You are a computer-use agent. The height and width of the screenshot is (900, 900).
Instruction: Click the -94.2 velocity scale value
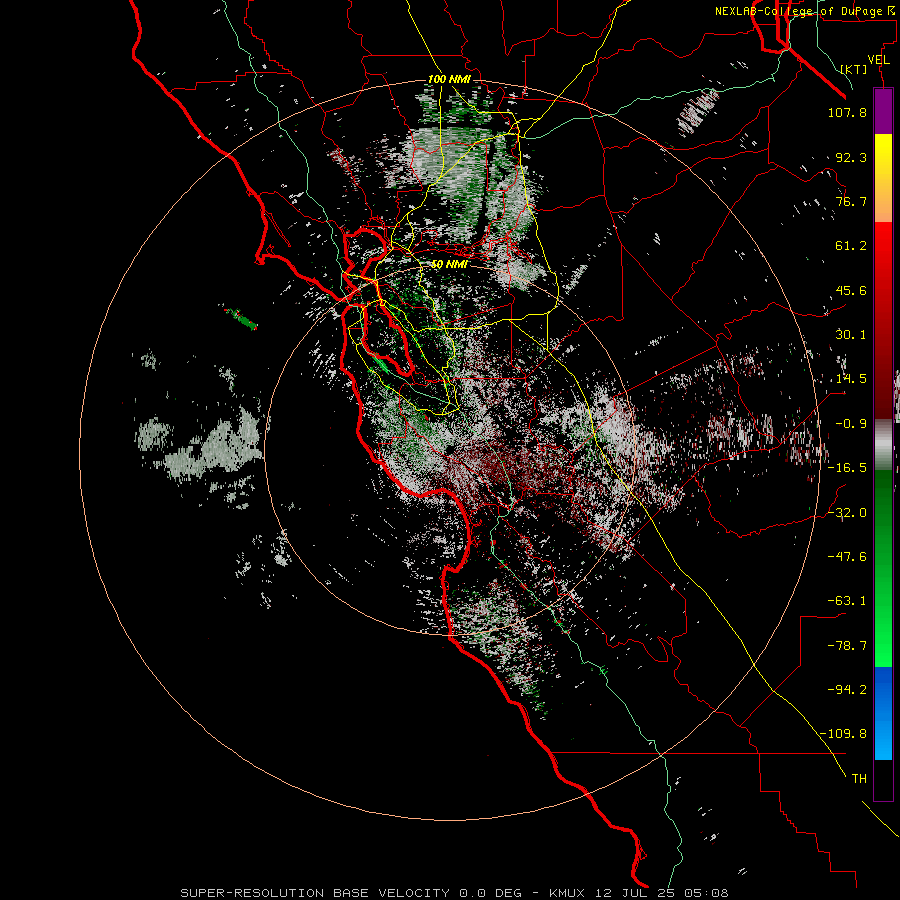[x=847, y=690]
